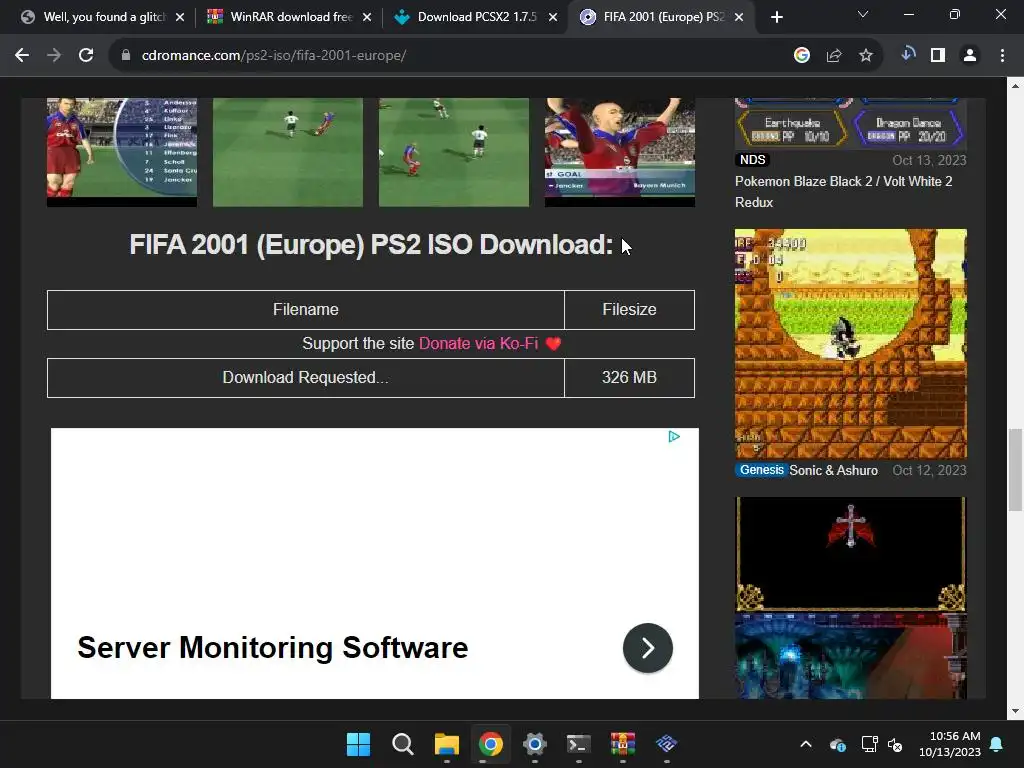
Task: Open PCSX2 app from taskbar
Action: pyautogui.click(x=666, y=744)
